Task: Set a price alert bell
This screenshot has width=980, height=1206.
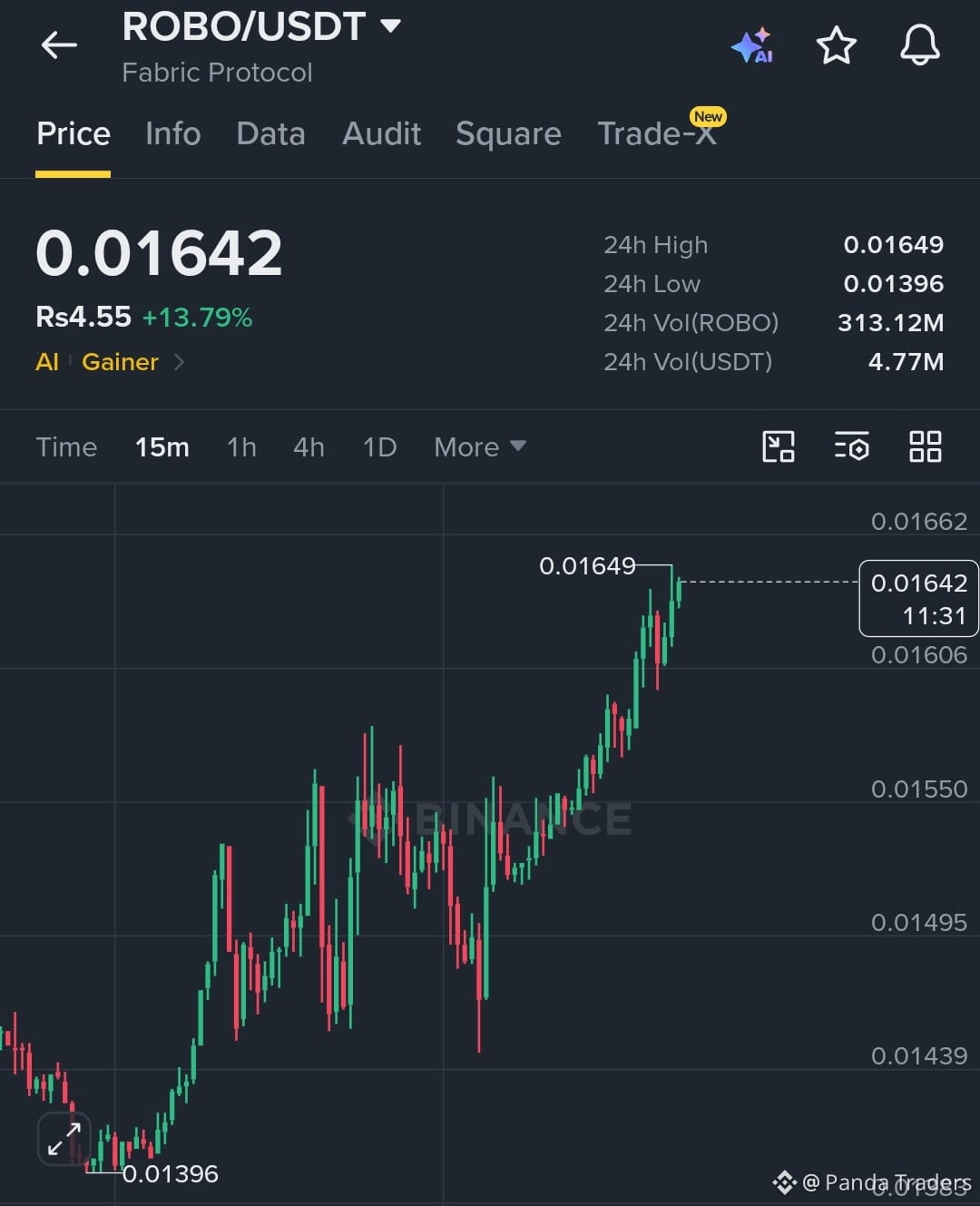Action: pos(919,44)
